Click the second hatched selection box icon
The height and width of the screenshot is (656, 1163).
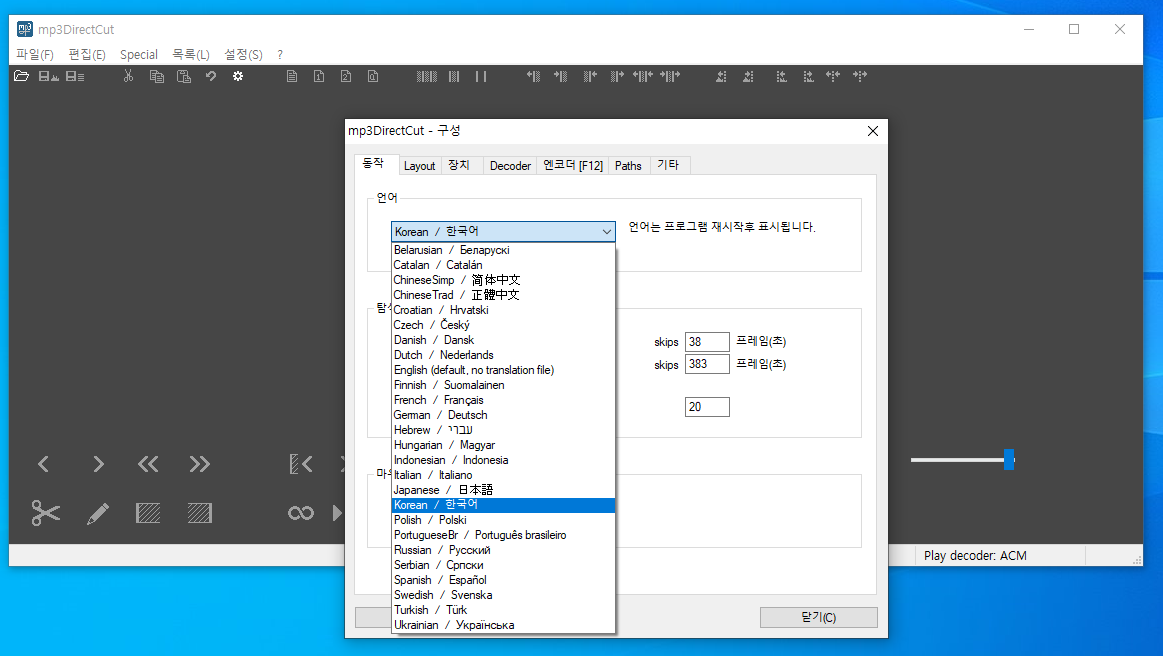tap(200, 513)
